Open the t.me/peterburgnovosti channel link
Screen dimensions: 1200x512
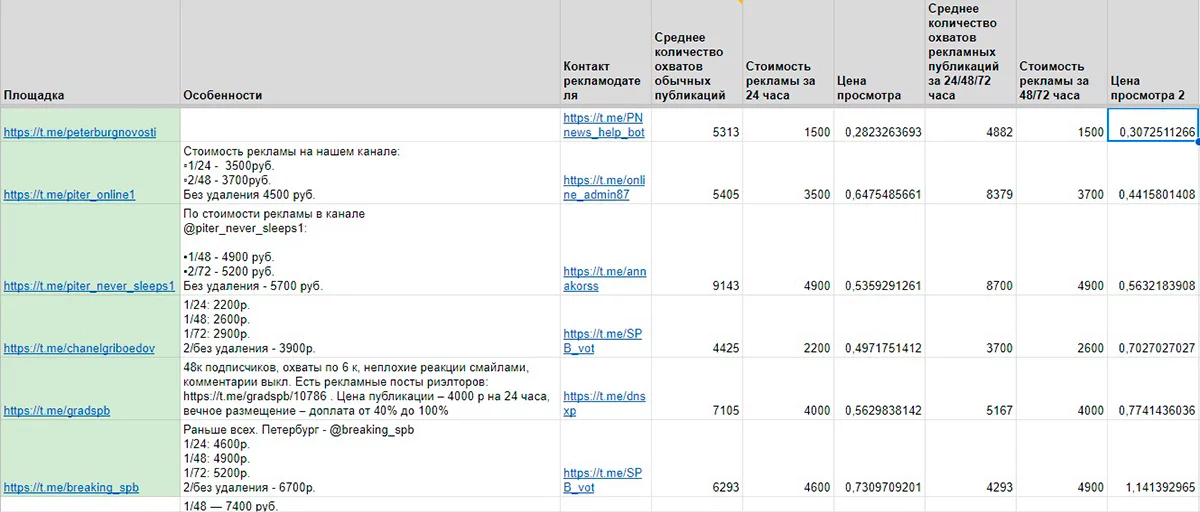(x=80, y=133)
